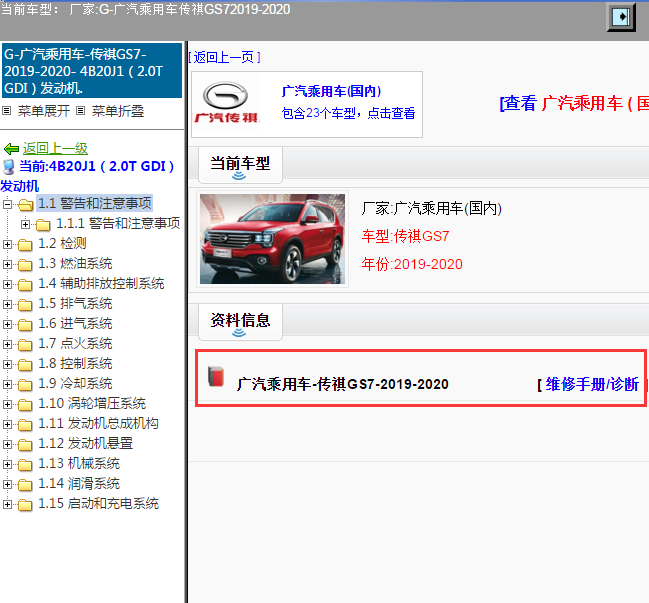The width and height of the screenshot is (649, 603).
Task: Click the folder icon of 1.8 控制系统
Action: point(25,365)
